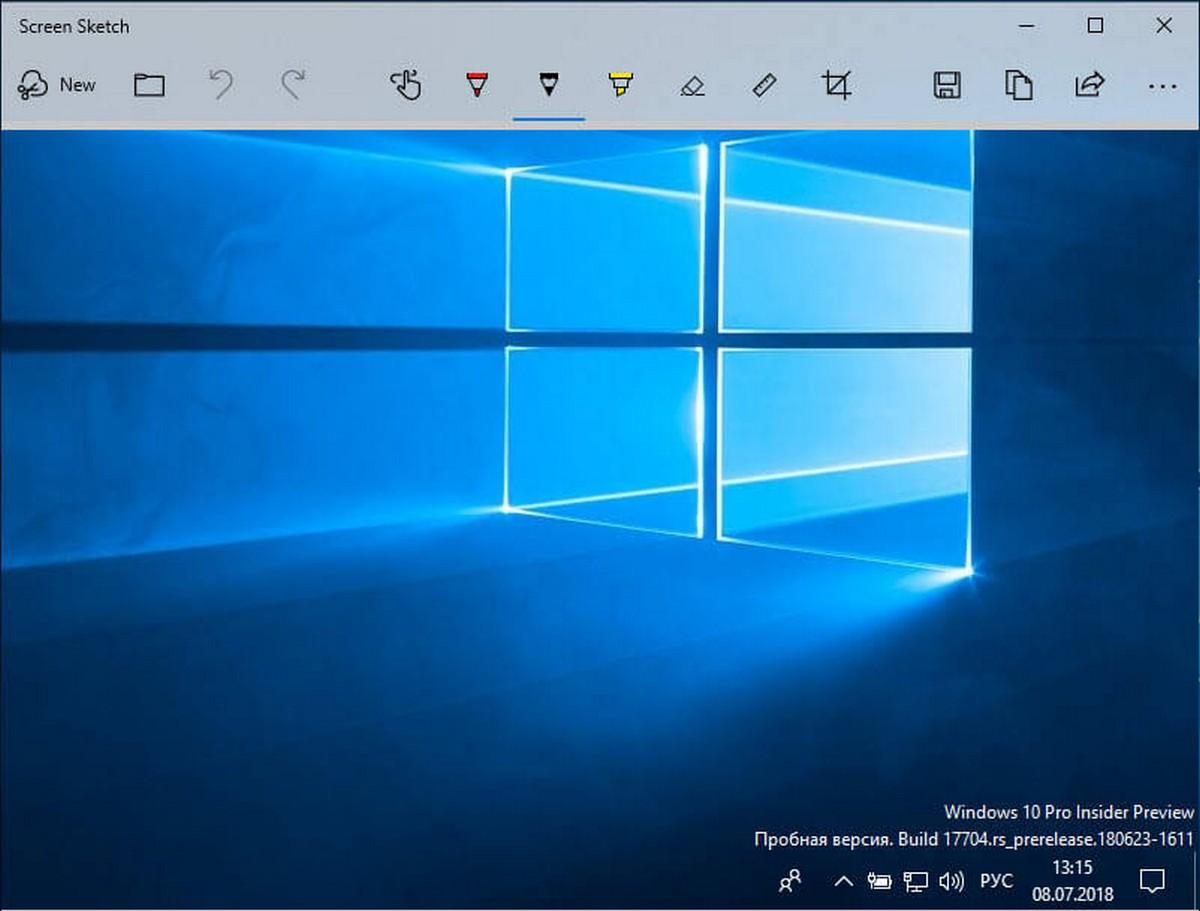Maximize the Screen Sketch window

tap(1096, 26)
